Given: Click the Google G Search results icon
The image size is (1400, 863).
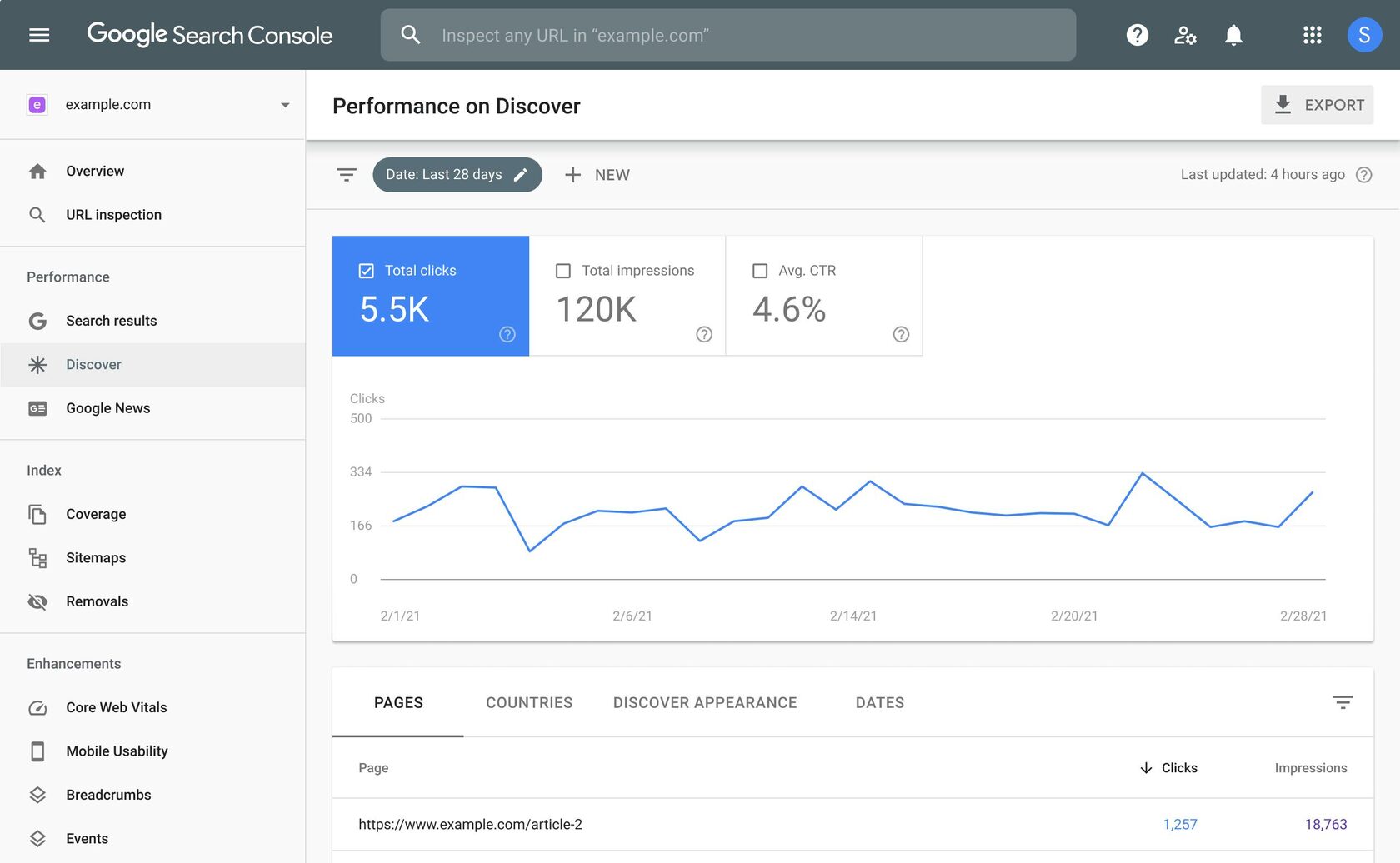Looking at the screenshot, I should (37, 321).
